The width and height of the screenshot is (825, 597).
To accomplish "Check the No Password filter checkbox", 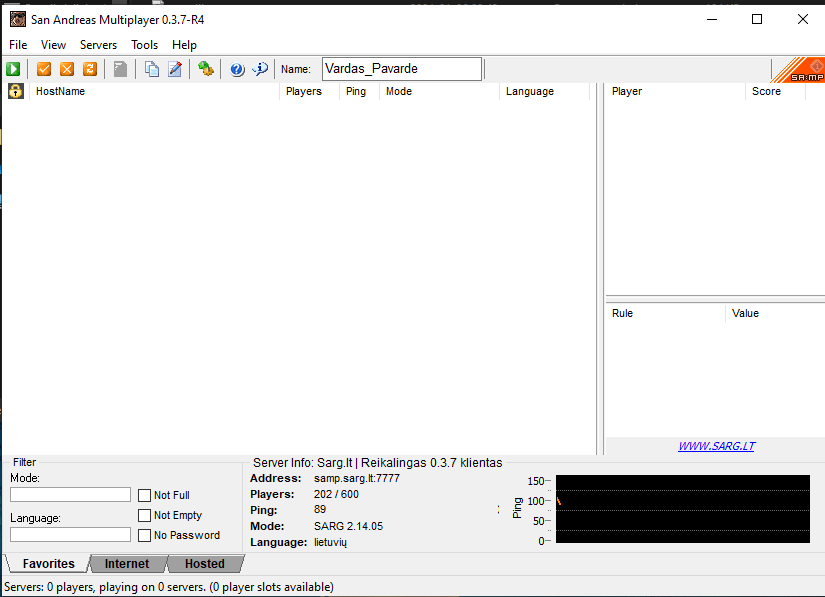I will coord(144,535).
